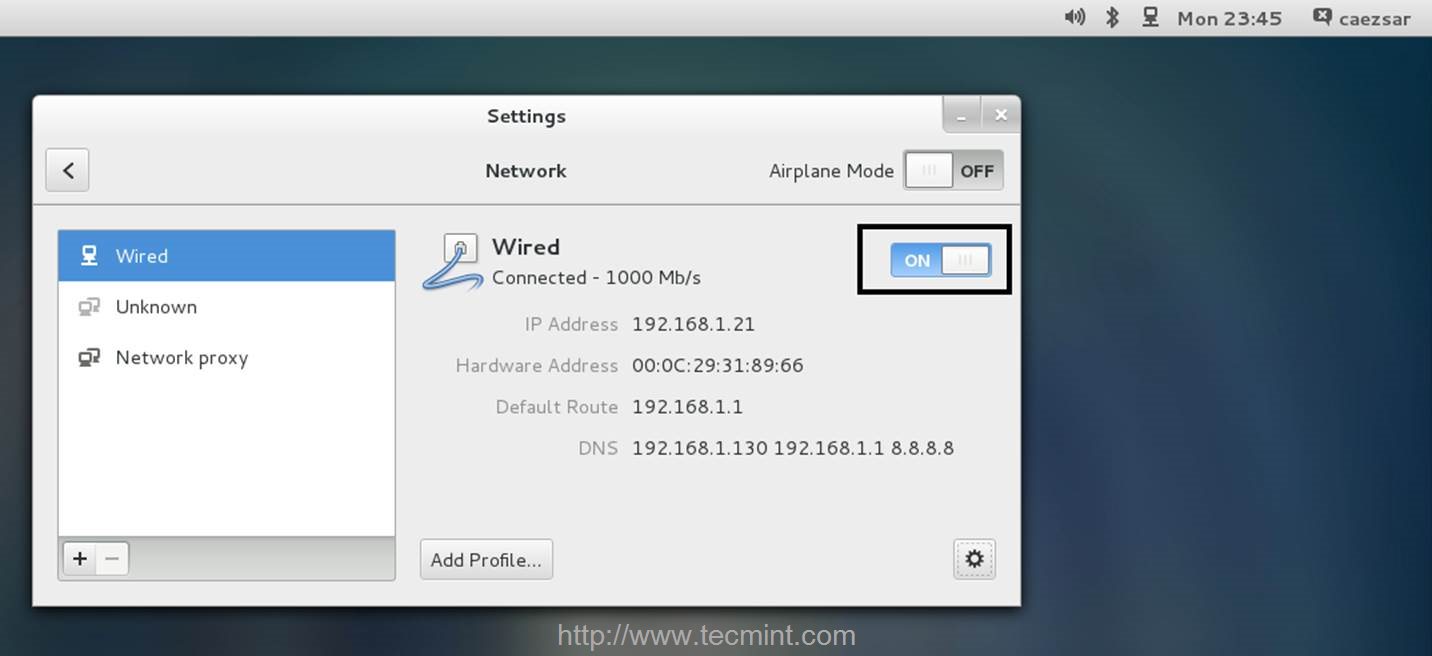The height and width of the screenshot is (656, 1432).
Task: Turn off the Wired connection switch
Action: tap(940, 260)
